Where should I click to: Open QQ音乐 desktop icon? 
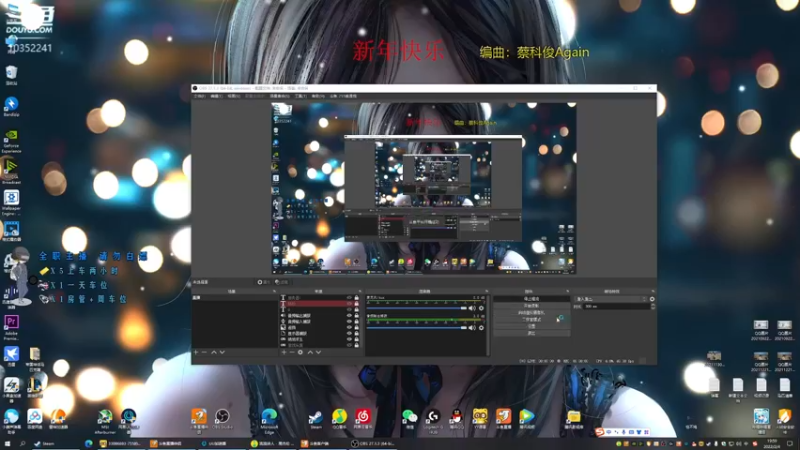click(339, 419)
